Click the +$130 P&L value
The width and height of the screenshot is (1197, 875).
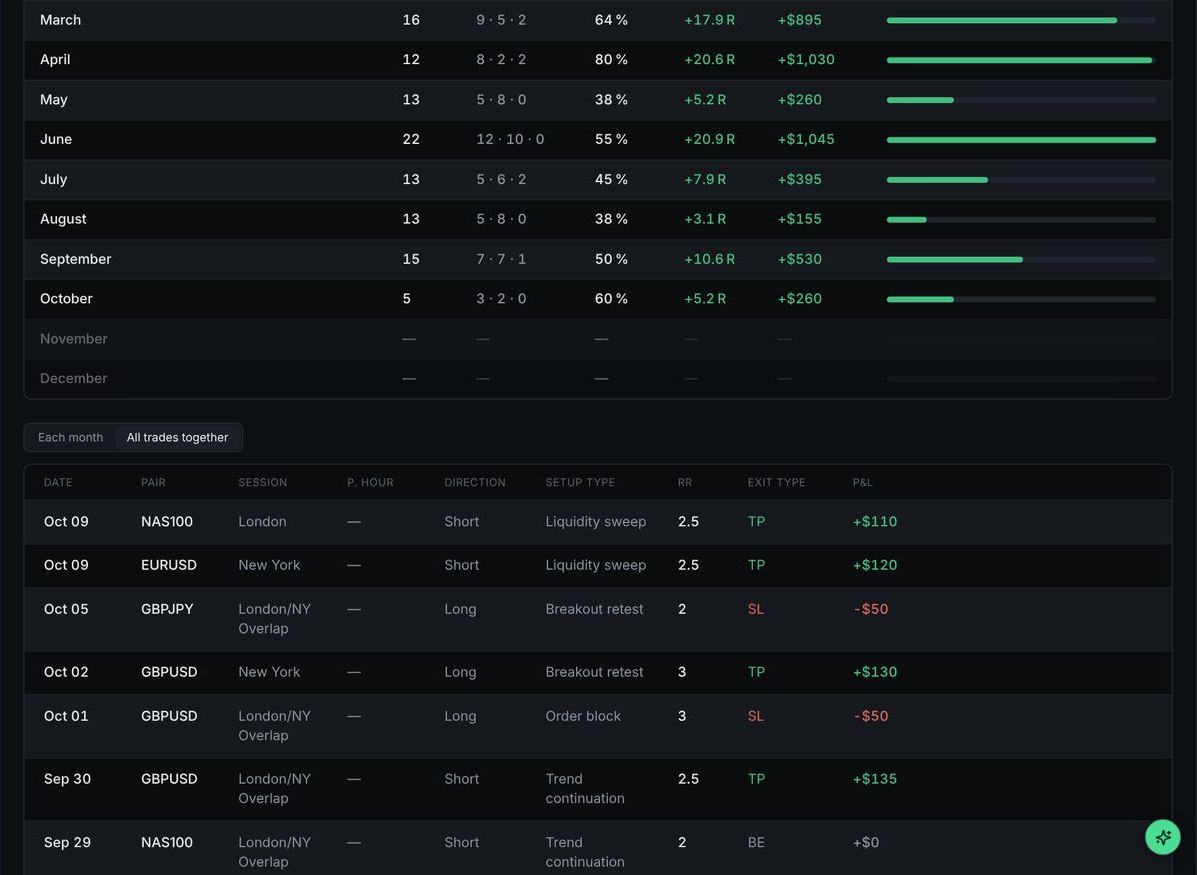875,673
